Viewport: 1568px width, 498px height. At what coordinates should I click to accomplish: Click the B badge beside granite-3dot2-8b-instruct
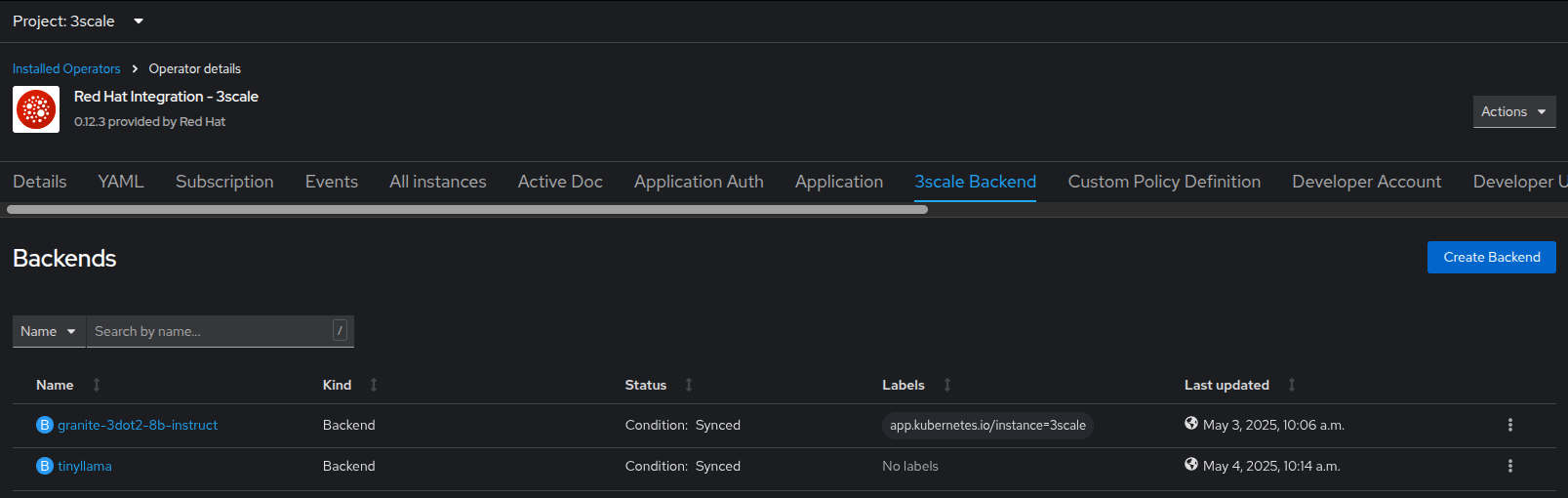coord(44,425)
